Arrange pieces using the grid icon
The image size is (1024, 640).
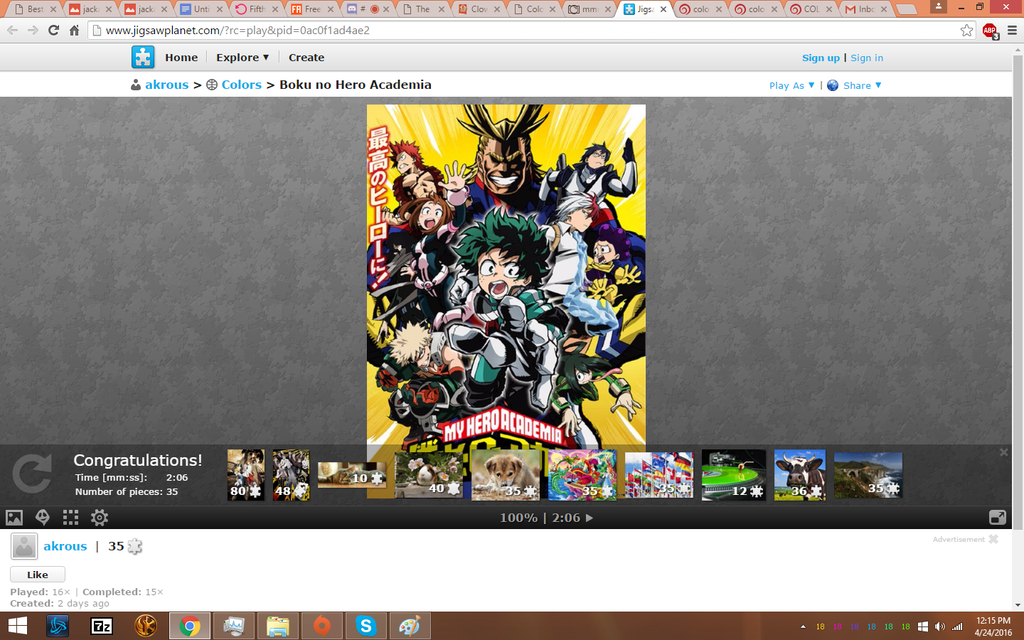(x=71, y=518)
